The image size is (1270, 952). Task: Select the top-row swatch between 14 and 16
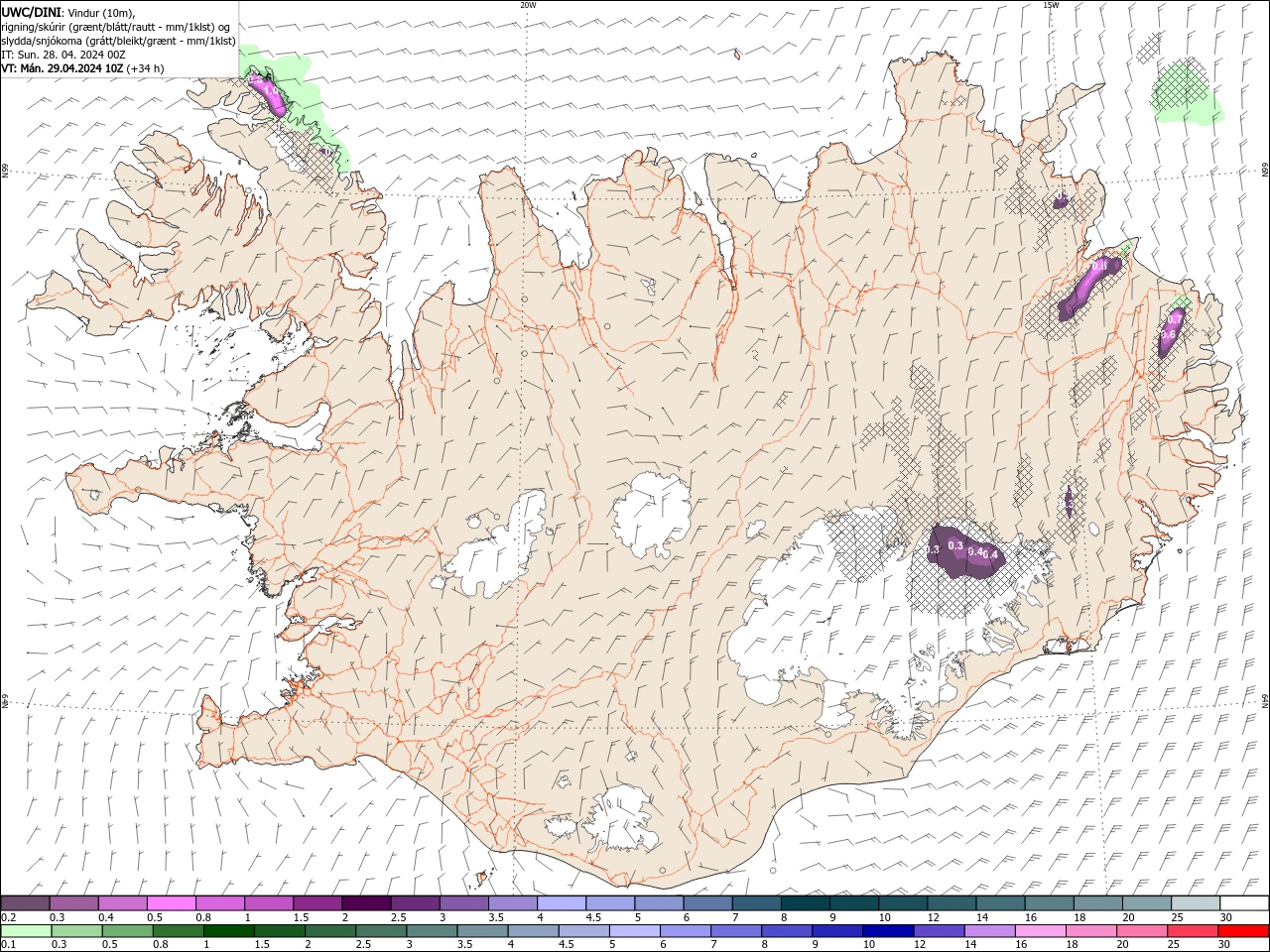click(999, 903)
